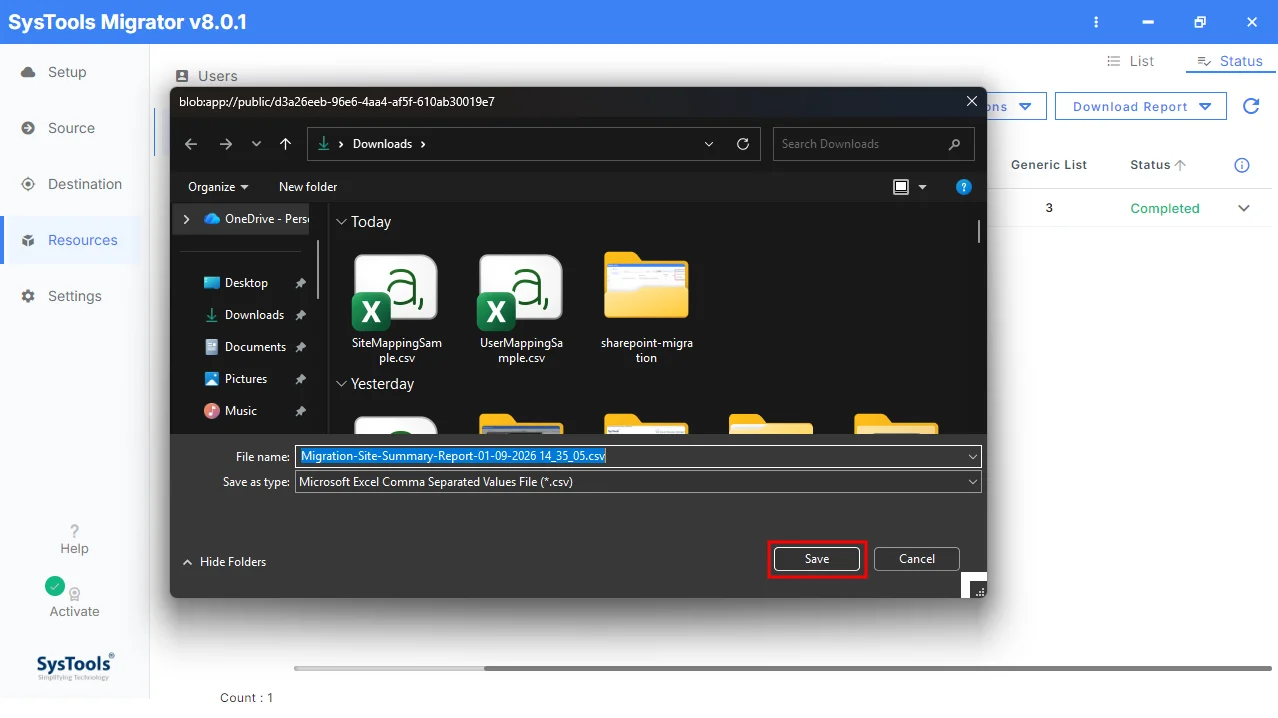Viewport: 1278px width, 718px height.
Task: Edit the File name field
Action: 638,456
